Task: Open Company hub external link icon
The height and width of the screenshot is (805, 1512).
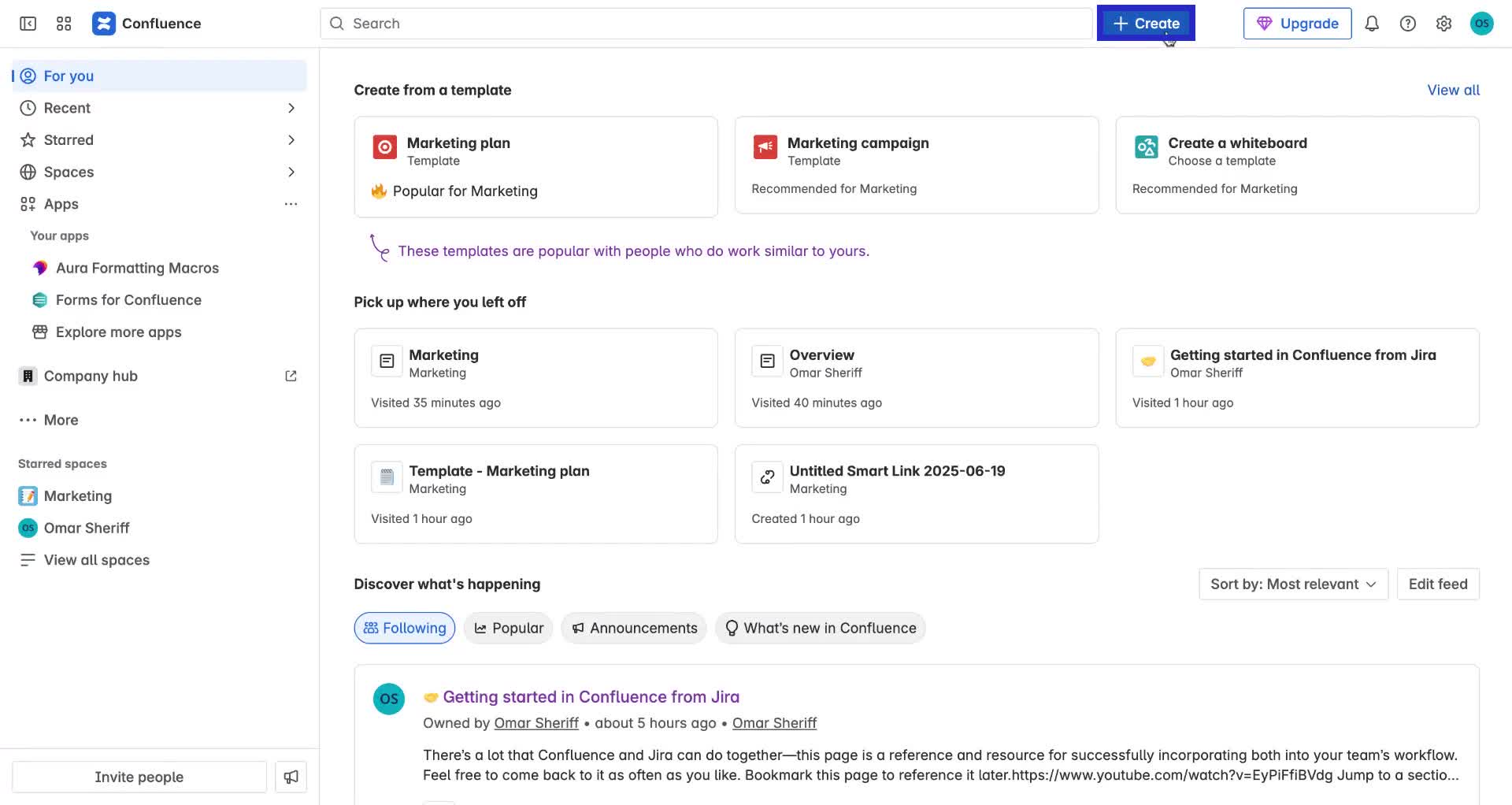Action: coord(291,377)
